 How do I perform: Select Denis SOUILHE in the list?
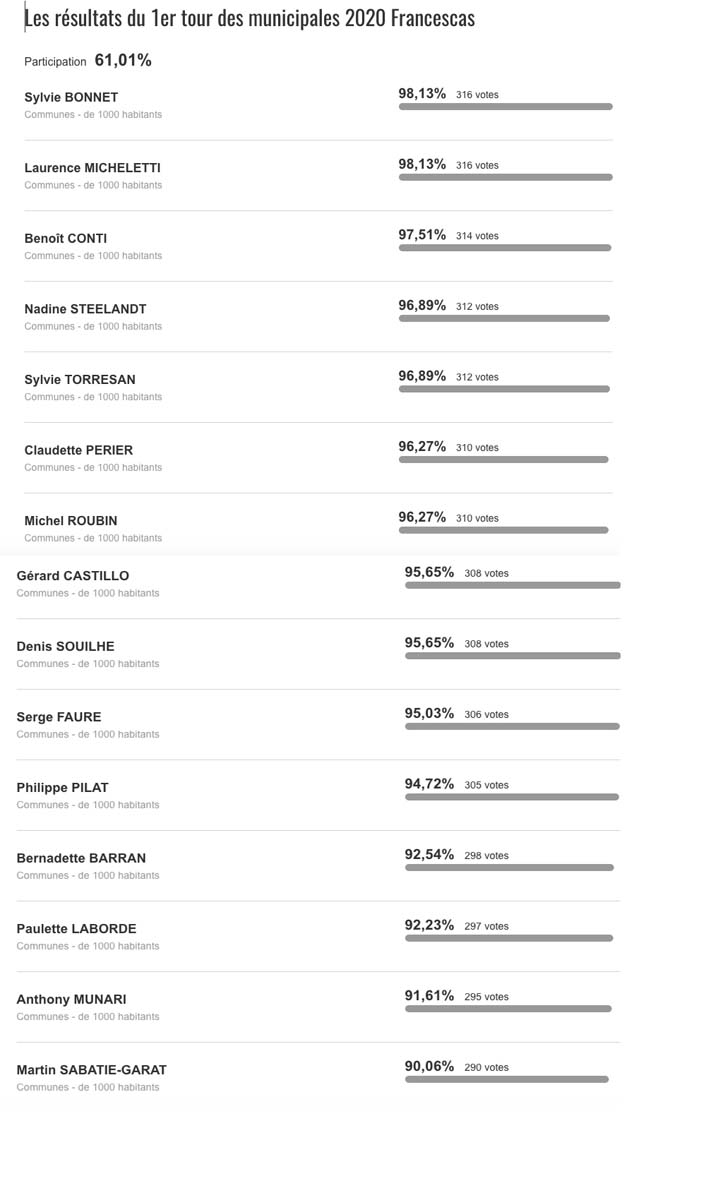[65, 646]
